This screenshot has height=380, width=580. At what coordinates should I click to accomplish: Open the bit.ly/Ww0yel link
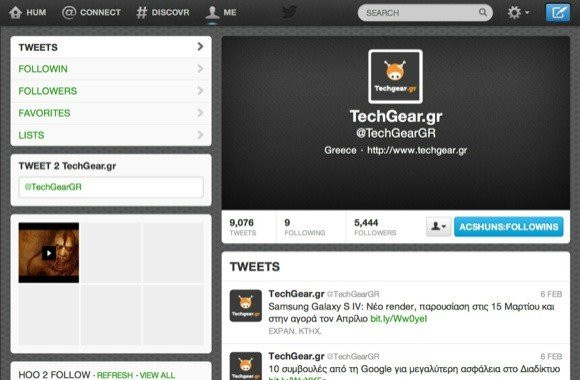pos(398,319)
